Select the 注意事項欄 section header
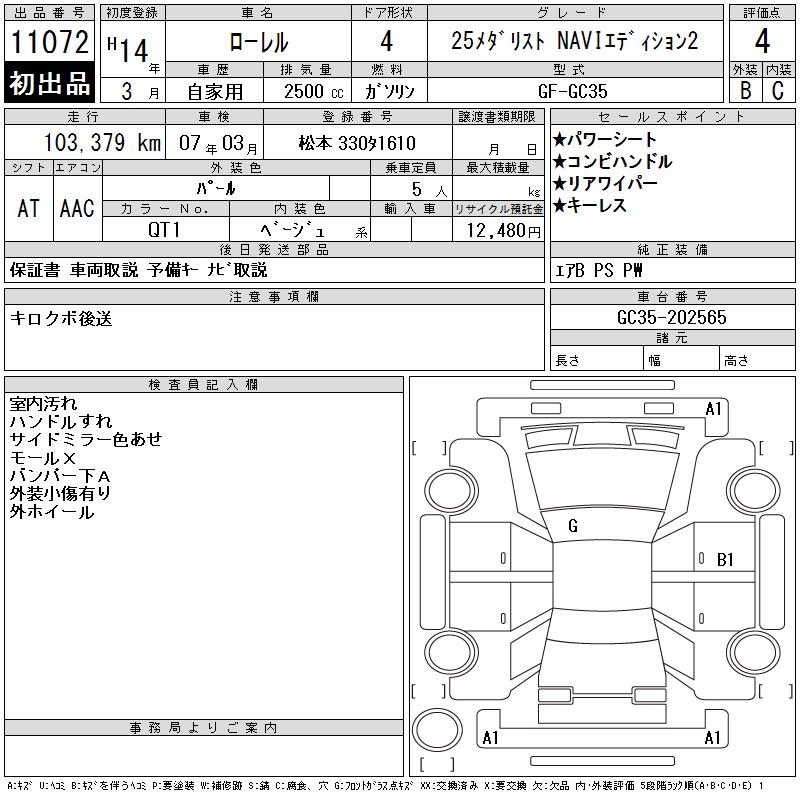 click(274, 296)
